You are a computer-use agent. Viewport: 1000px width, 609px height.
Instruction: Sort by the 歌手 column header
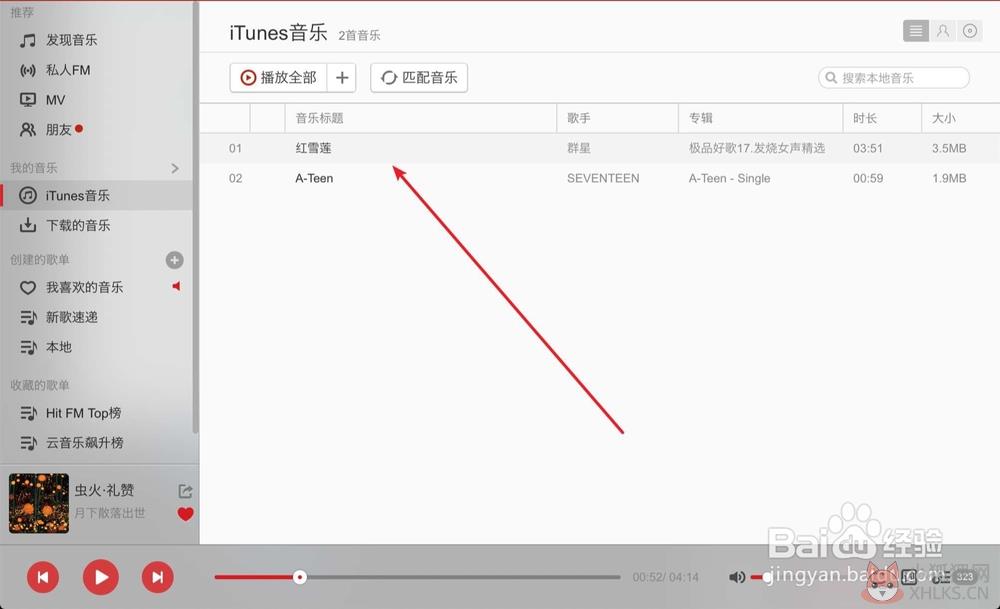point(617,118)
